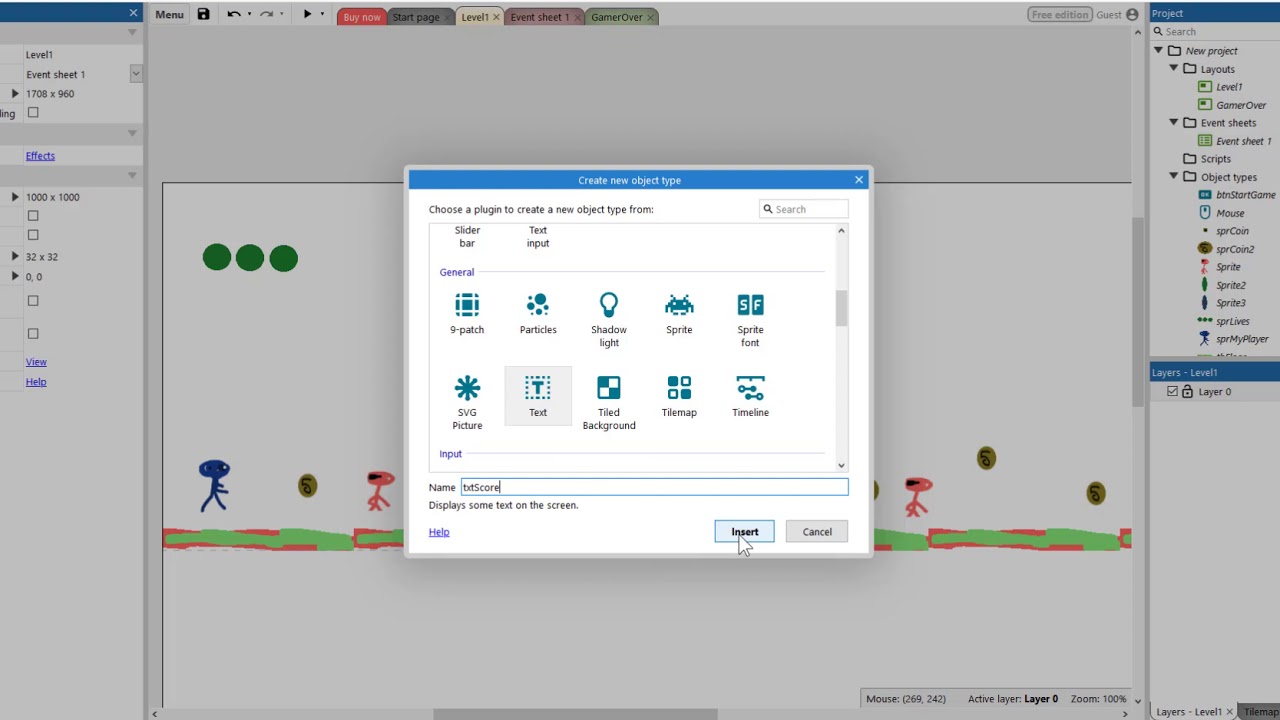Toggle Layer 0 lock icon

1188,392
